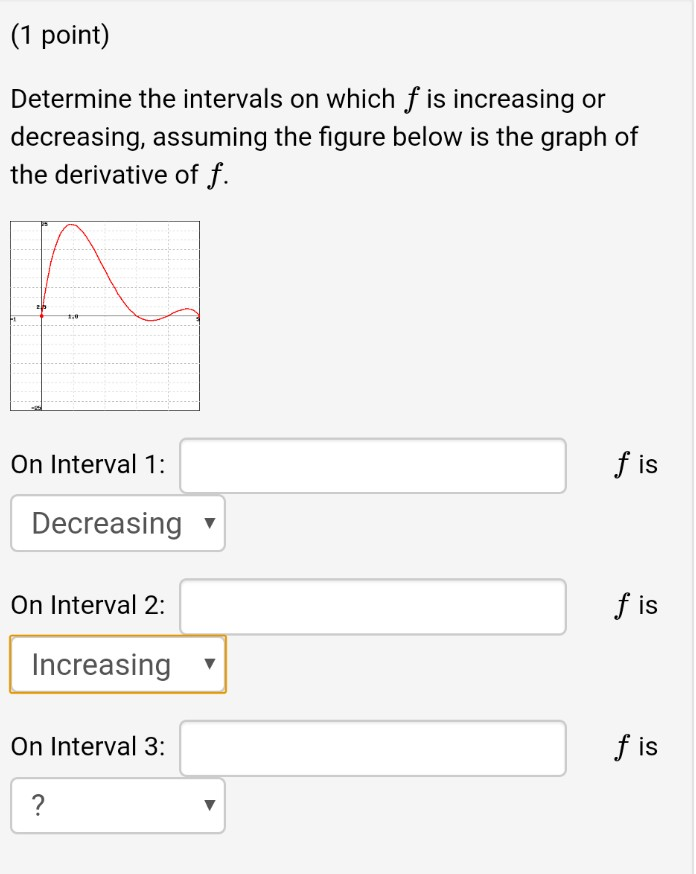Click the origin point on the graph axes
696x874 pixels.
[x=41, y=313]
